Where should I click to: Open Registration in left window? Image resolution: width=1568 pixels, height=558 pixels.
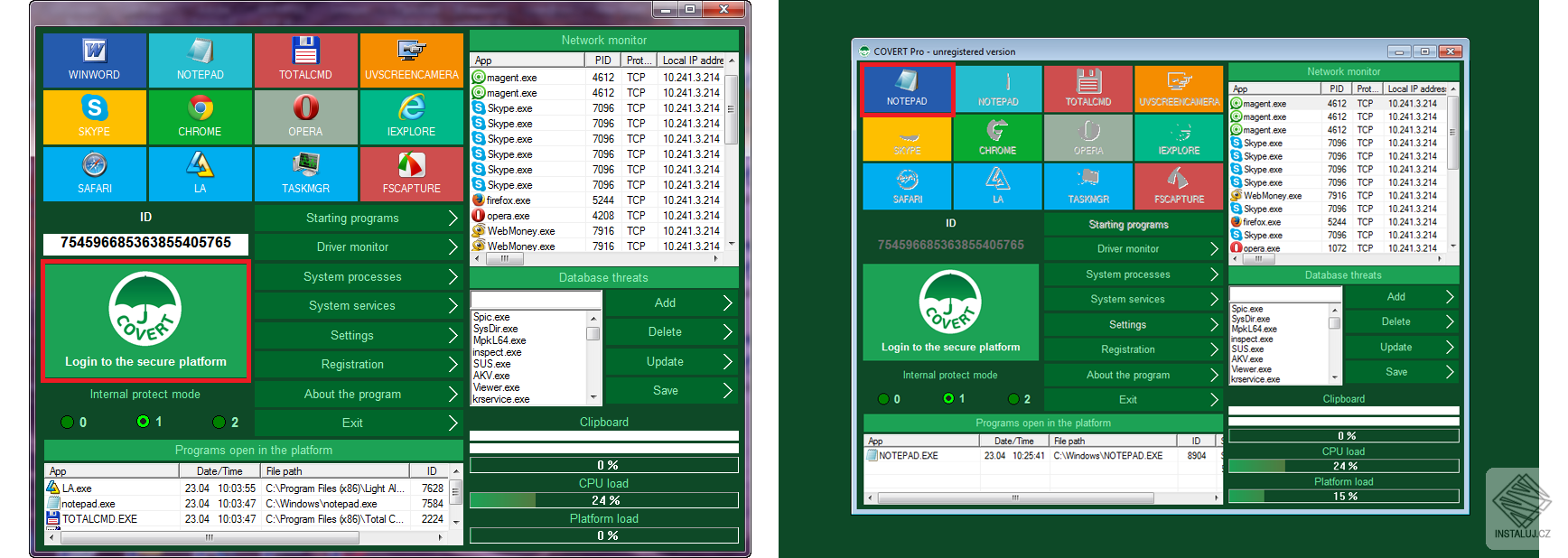click(x=359, y=364)
